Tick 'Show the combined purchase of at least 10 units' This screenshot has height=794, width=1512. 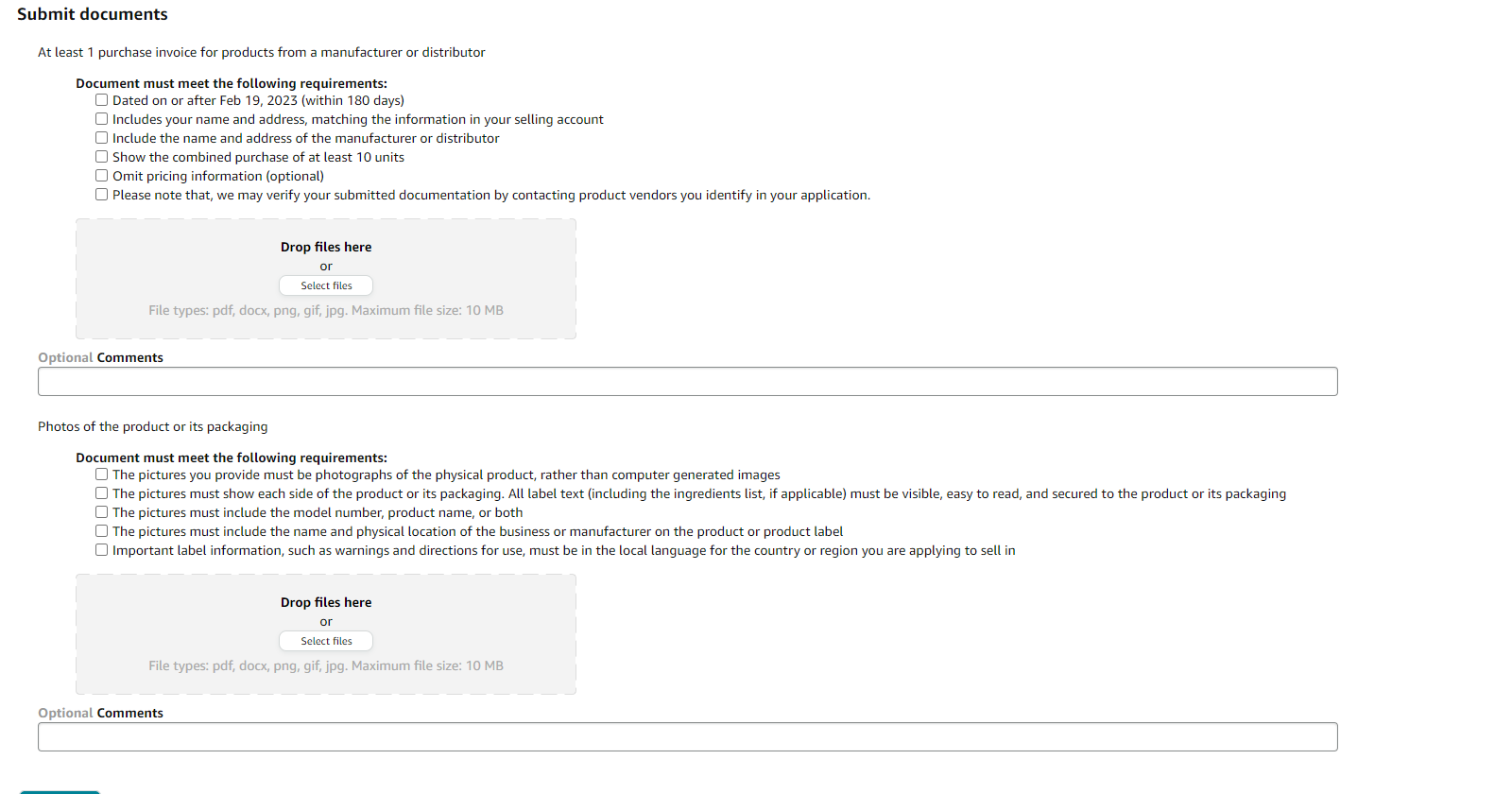(101, 157)
